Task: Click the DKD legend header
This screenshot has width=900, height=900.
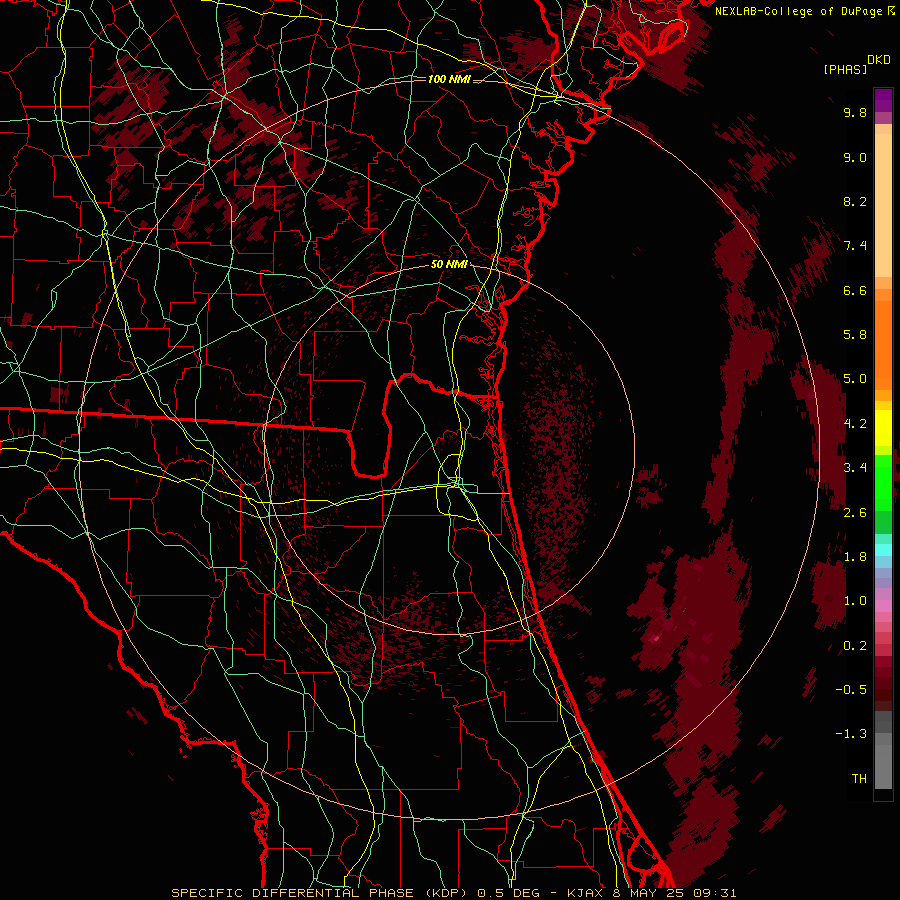Action: (879, 60)
